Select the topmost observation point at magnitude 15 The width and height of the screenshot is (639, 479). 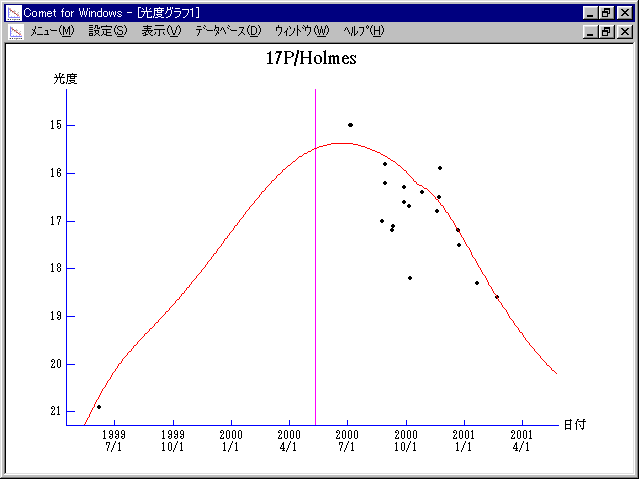pyautogui.click(x=350, y=125)
